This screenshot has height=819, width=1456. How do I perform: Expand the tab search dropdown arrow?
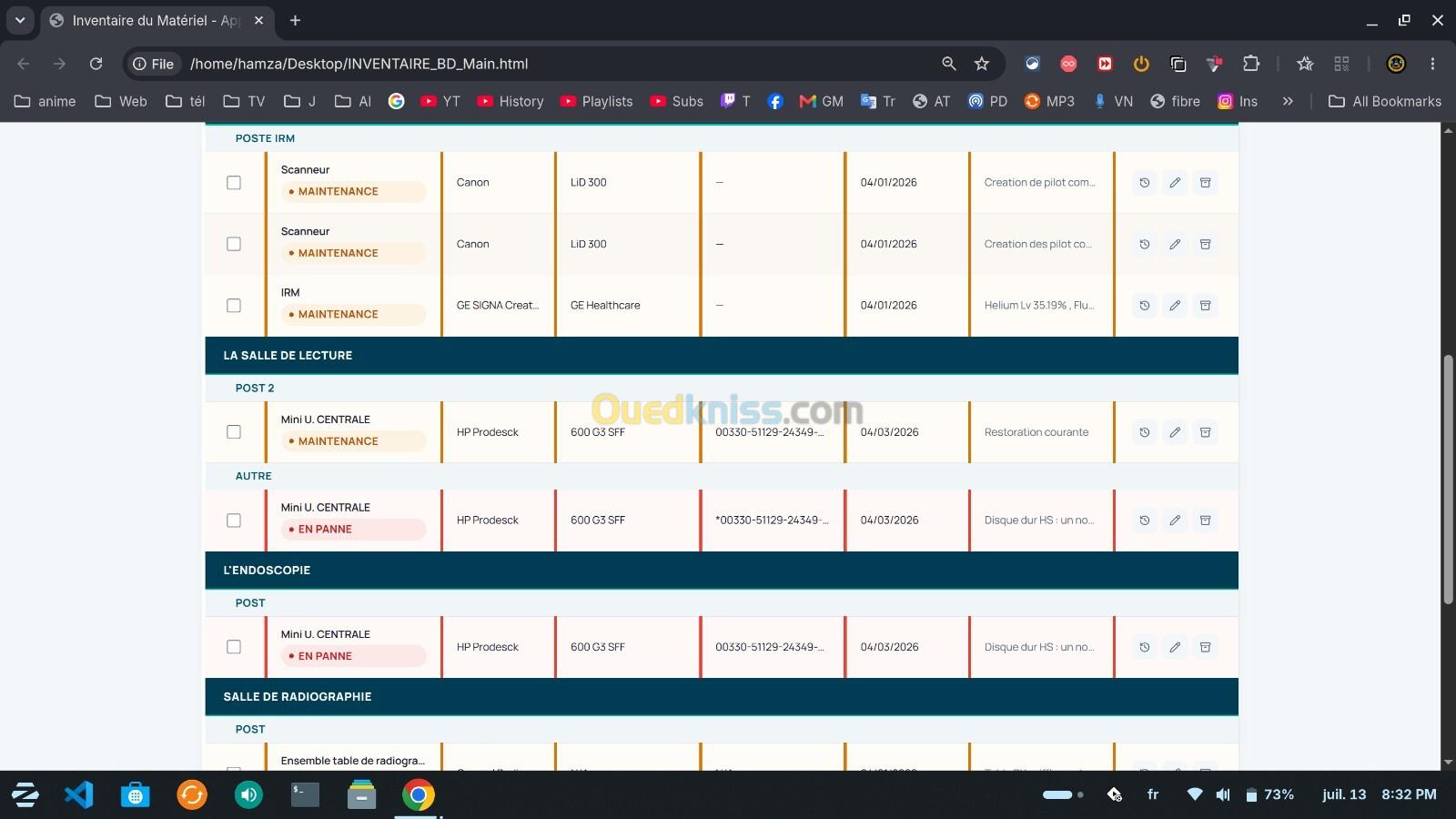(19, 20)
